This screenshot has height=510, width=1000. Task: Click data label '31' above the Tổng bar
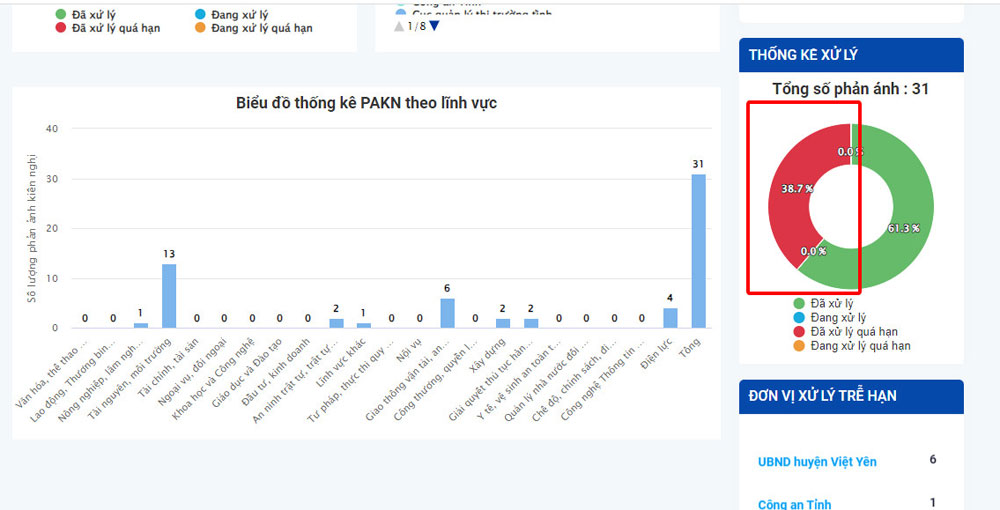pyautogui.click(x=698, y=164)
